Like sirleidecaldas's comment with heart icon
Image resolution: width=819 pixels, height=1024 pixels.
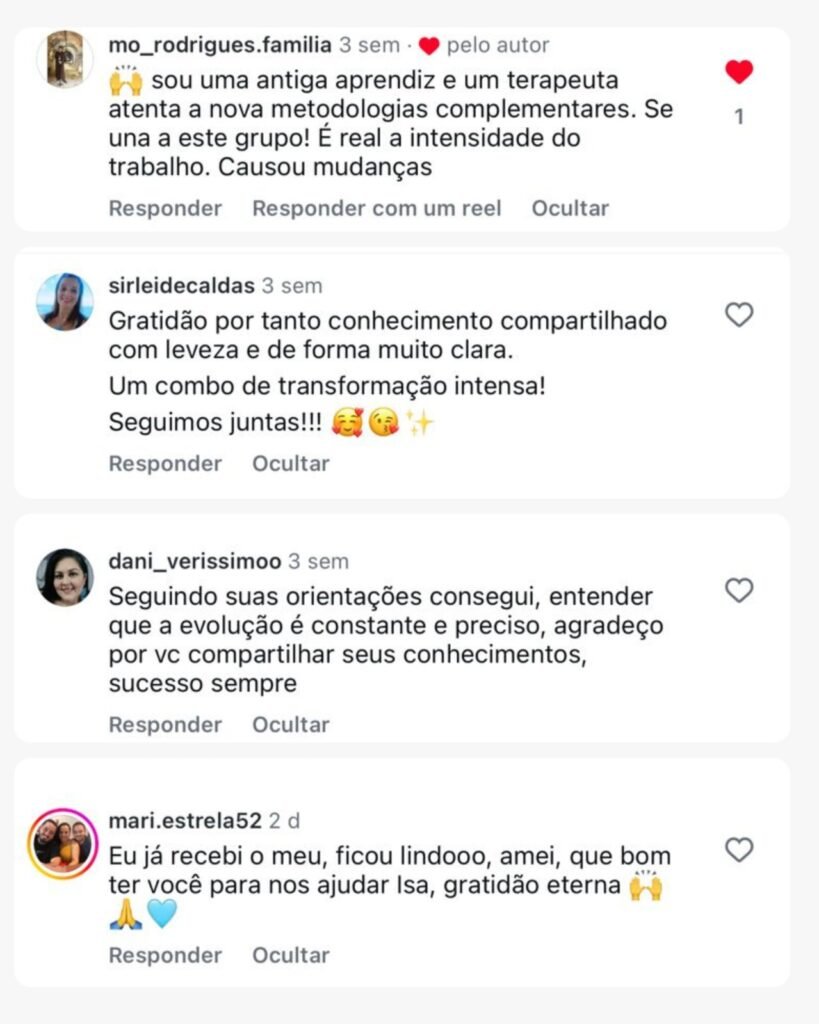click(739, 316)
